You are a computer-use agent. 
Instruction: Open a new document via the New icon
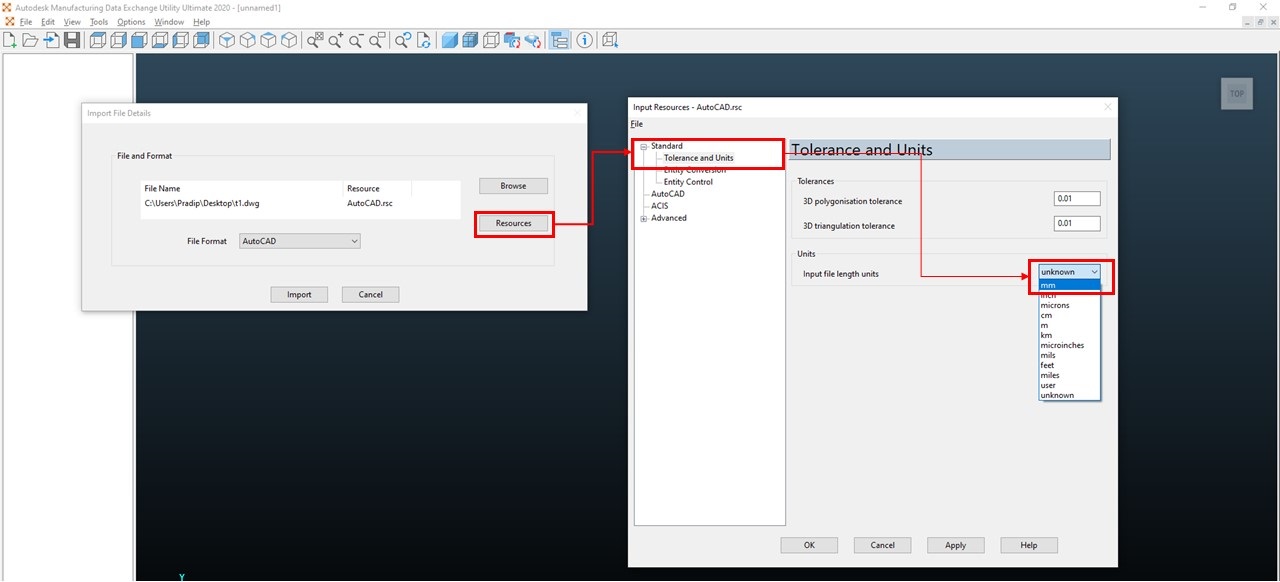[9, 40]
